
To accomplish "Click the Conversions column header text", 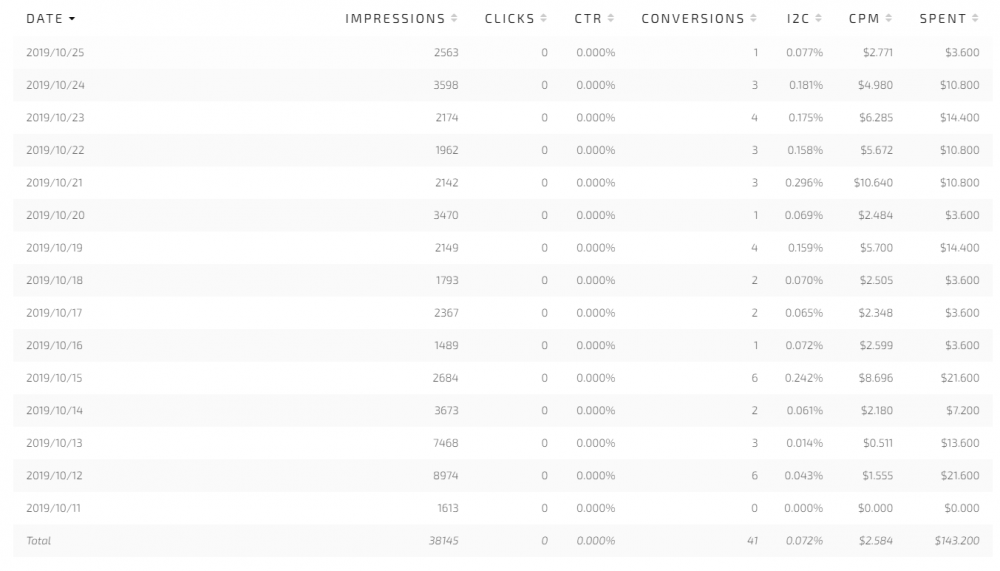I will [x=692, y=19].
